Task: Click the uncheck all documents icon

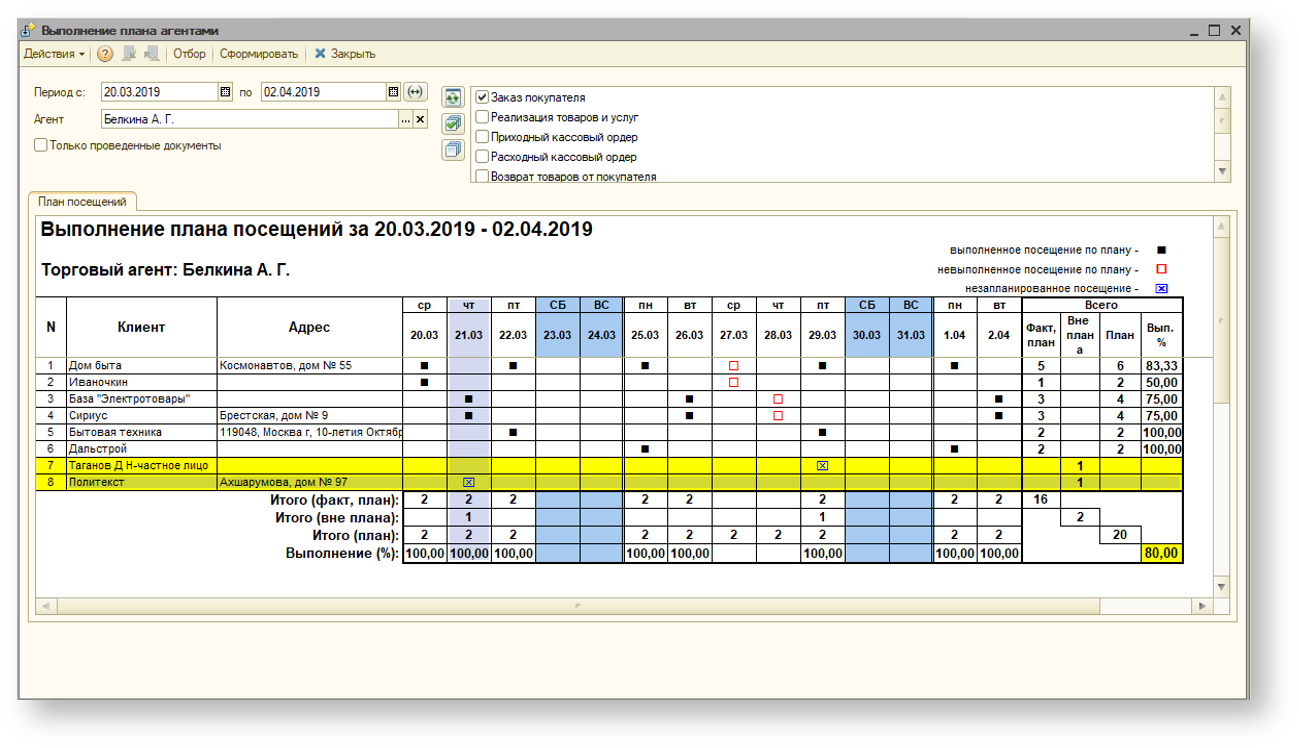Action: [453, 150]
